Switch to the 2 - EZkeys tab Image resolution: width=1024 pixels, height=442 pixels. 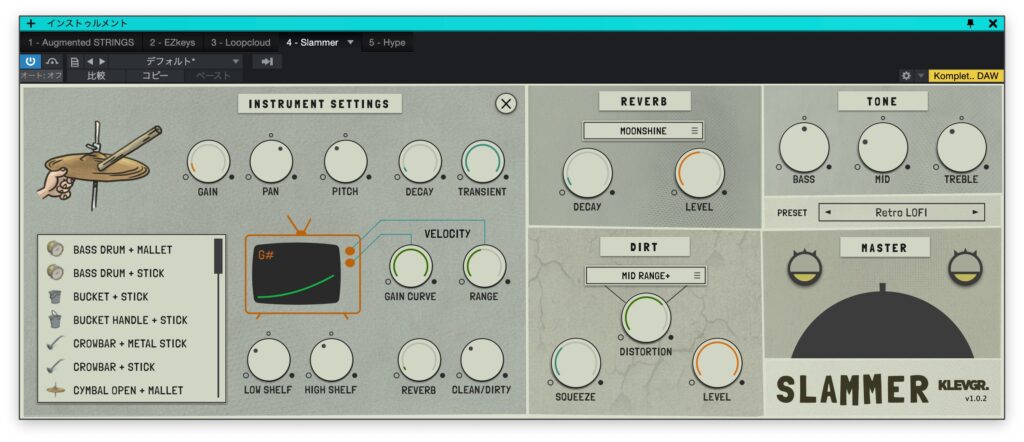(x=174, y=42)
